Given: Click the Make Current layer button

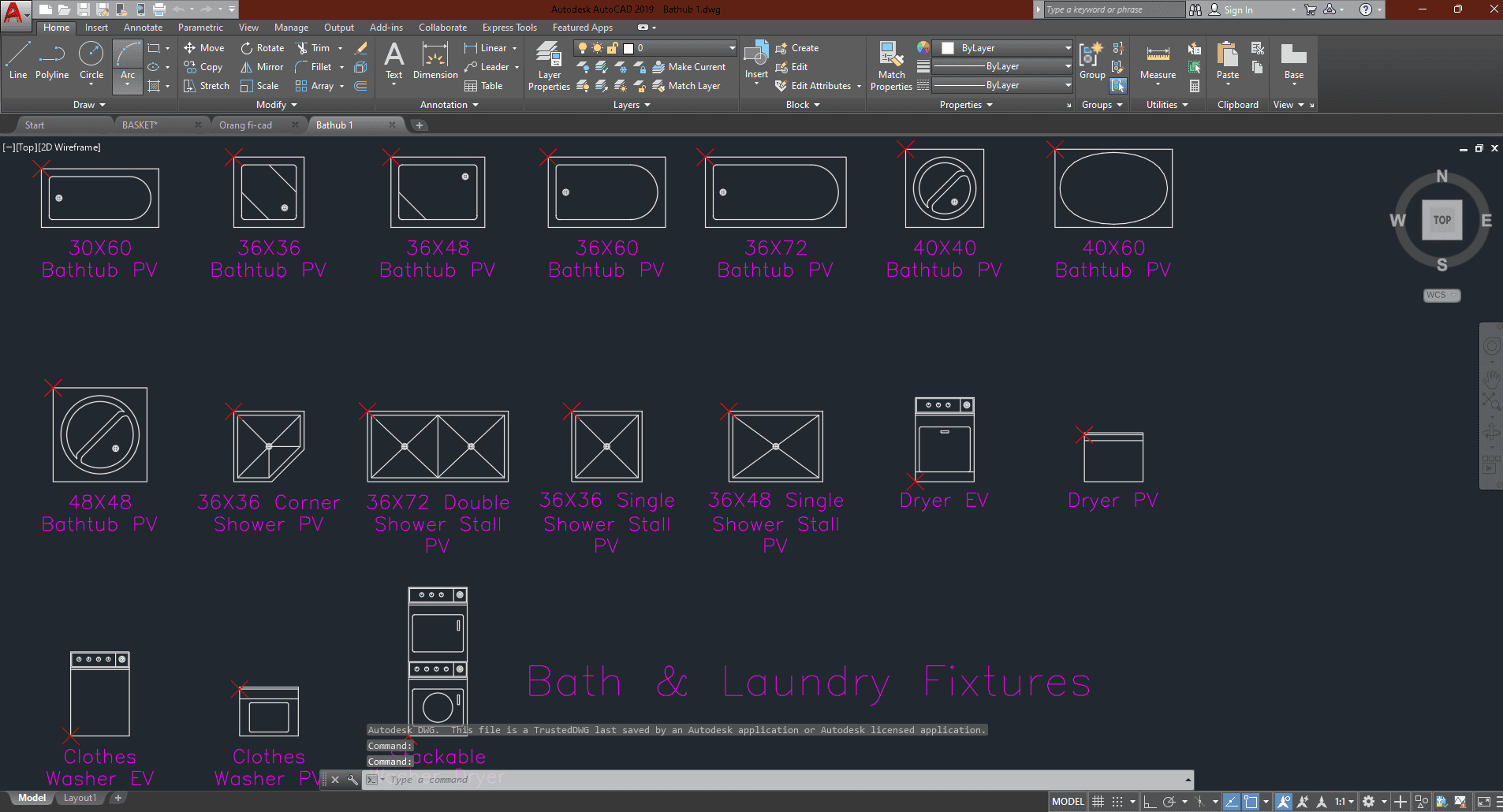Looking at the screenshot, I should click(x=688, y=67).
